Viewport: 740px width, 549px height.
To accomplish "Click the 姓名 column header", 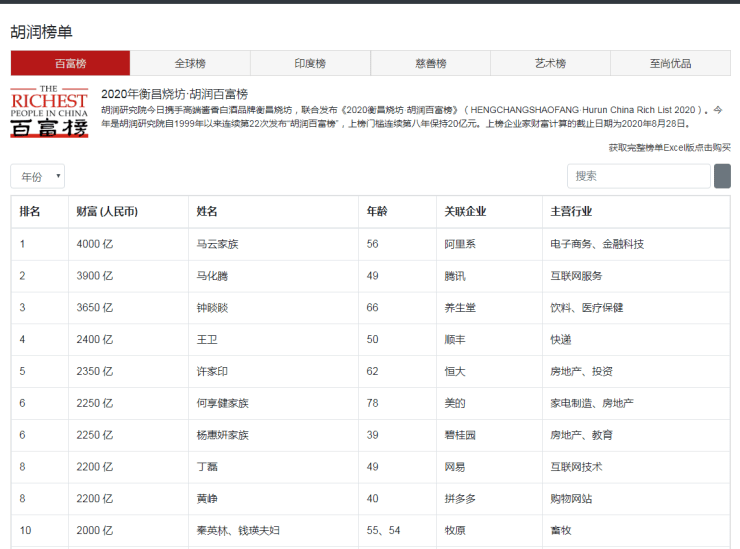I will (x=207, y=212).
